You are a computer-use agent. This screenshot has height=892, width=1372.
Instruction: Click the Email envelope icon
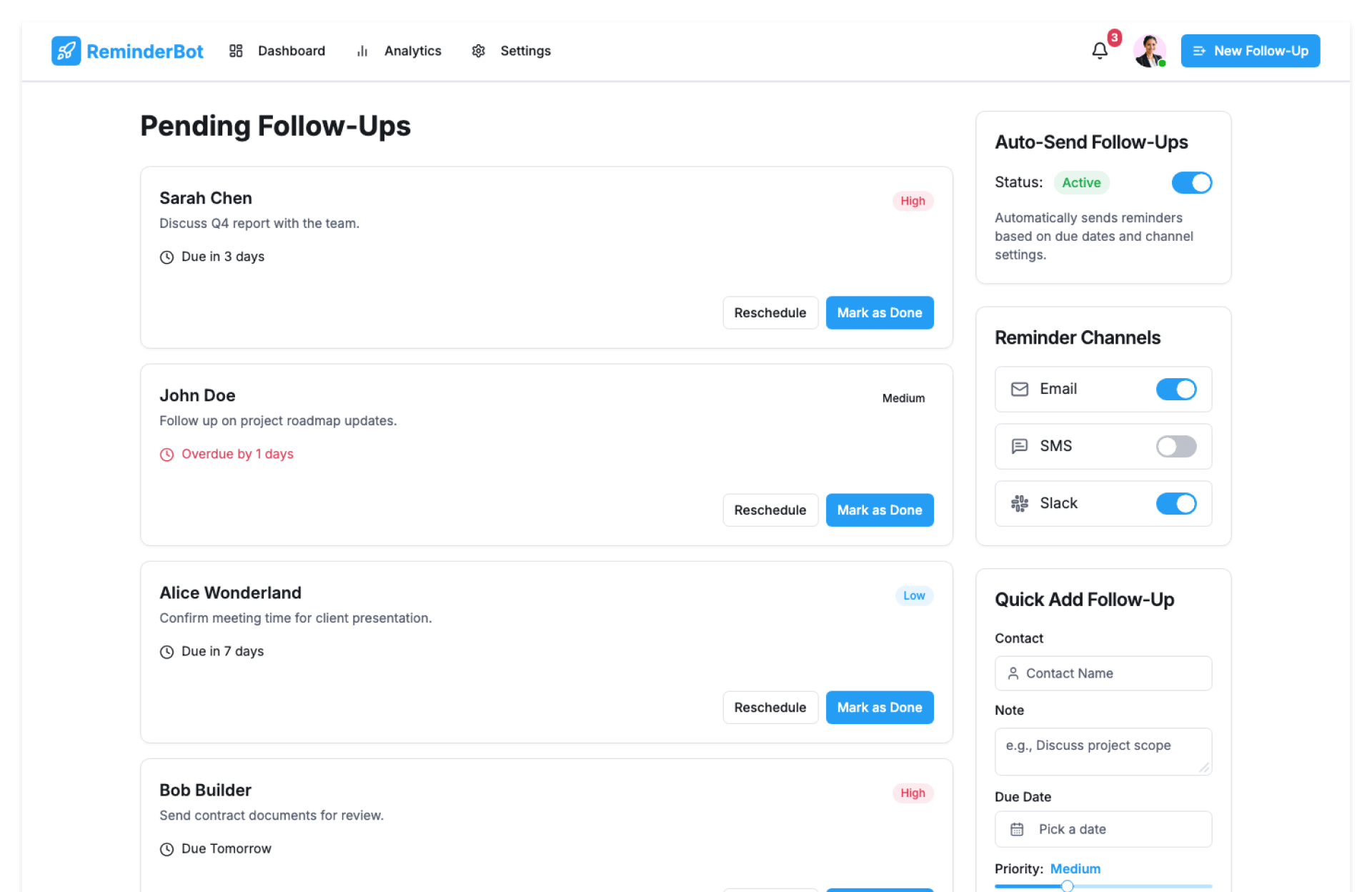[1019, 389]
